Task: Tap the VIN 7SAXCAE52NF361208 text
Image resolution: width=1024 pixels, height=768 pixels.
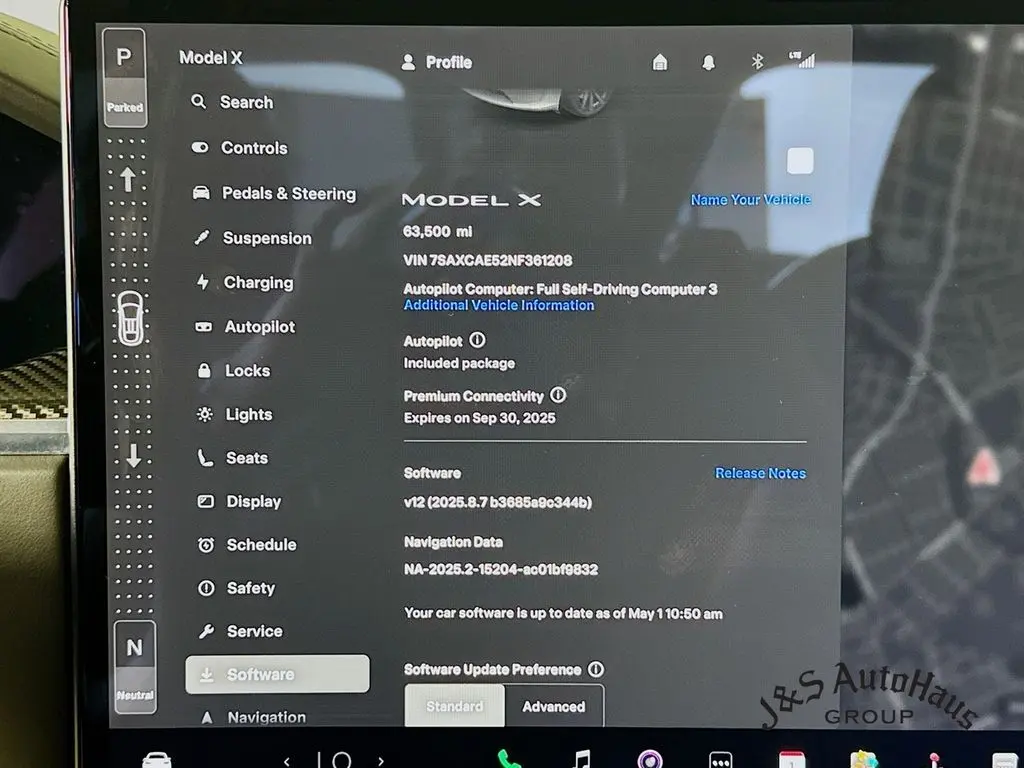Action: [x=488, y=260]
